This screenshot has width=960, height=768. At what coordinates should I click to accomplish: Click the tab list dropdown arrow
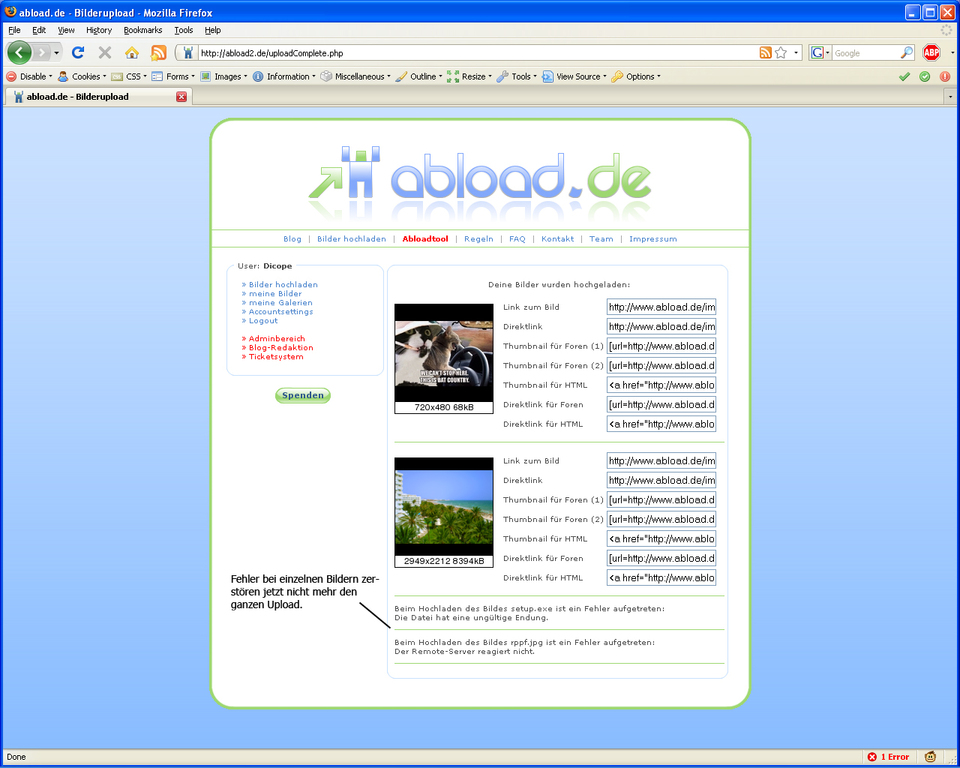[950, 97]
